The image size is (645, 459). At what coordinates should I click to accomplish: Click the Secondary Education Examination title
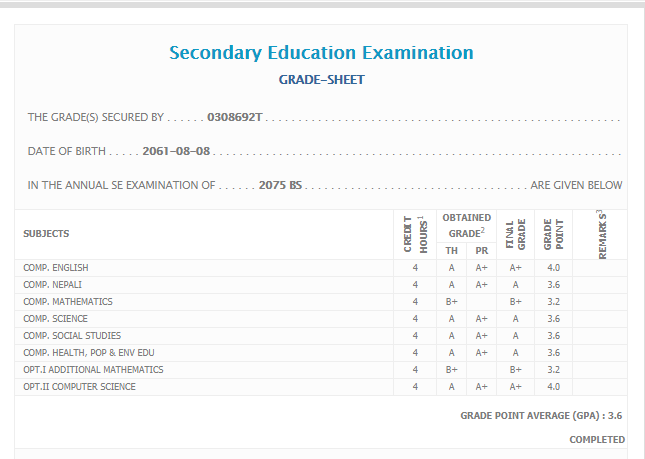click(x=321, y=53)
